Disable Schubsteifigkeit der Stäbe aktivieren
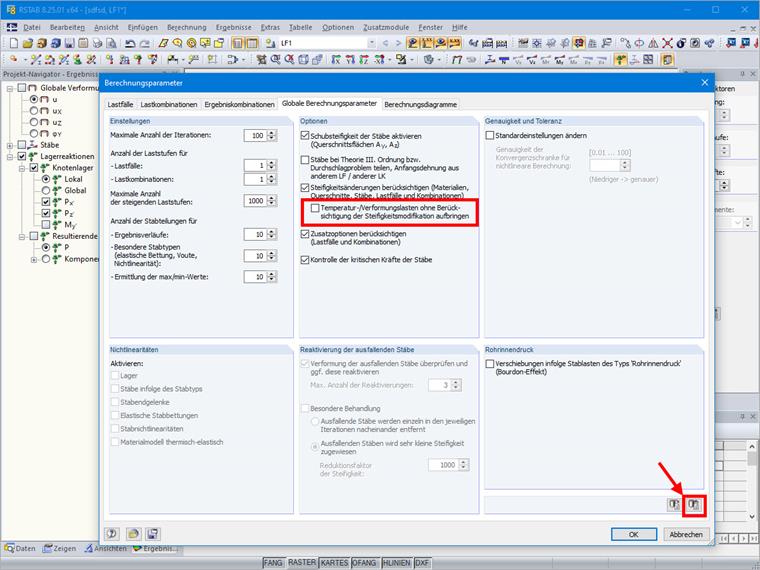 (305, 136)
